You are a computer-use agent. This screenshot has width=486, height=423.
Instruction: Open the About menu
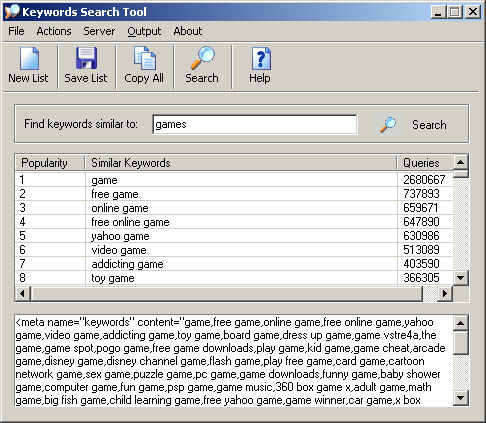coord(188,31)
